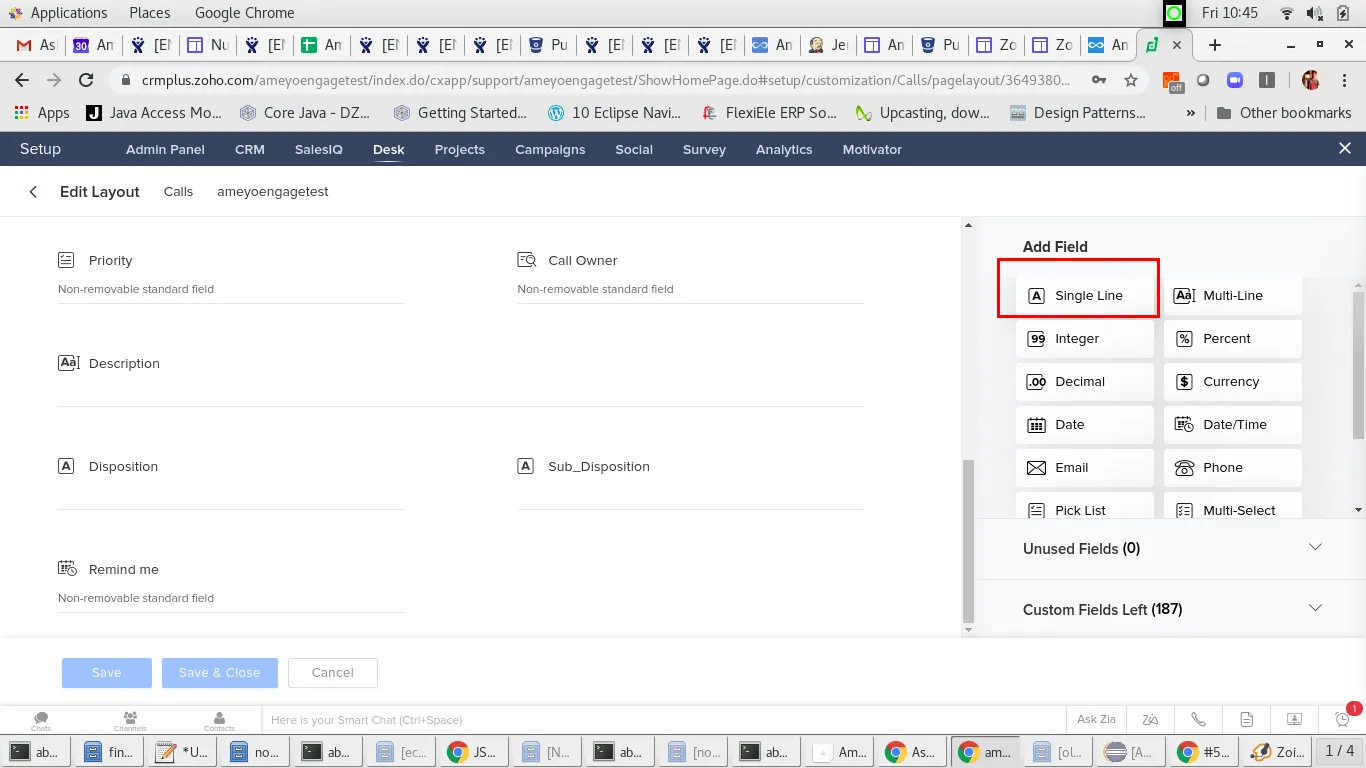Switch to the CRM tab
Image resolution: width=1366 pixels, height=768 pixels.
click(x=250, y=149)
